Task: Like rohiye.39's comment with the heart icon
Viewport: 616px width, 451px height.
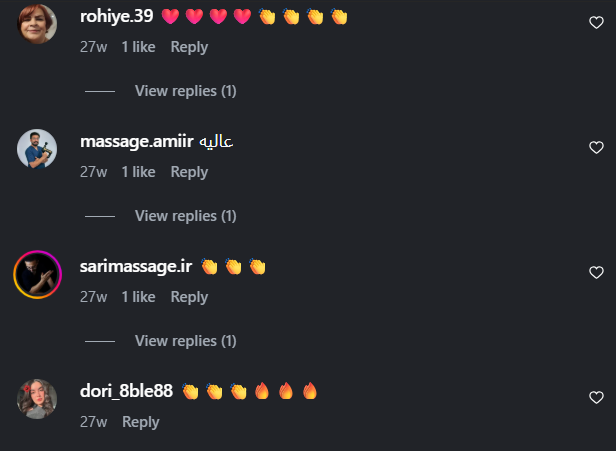Action: pos(596,22)
